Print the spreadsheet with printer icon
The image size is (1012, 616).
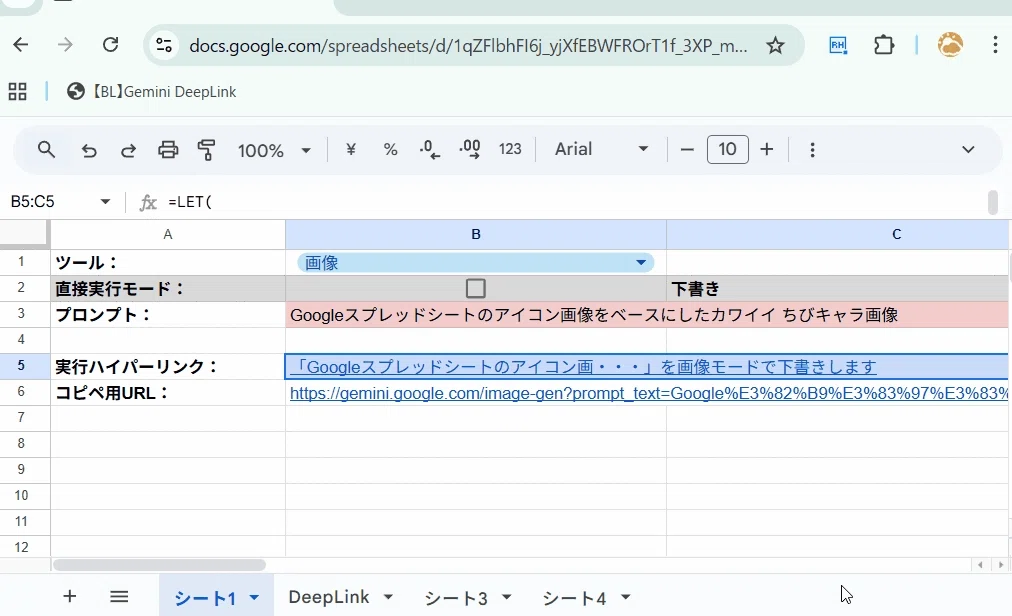tap(168, 150)
